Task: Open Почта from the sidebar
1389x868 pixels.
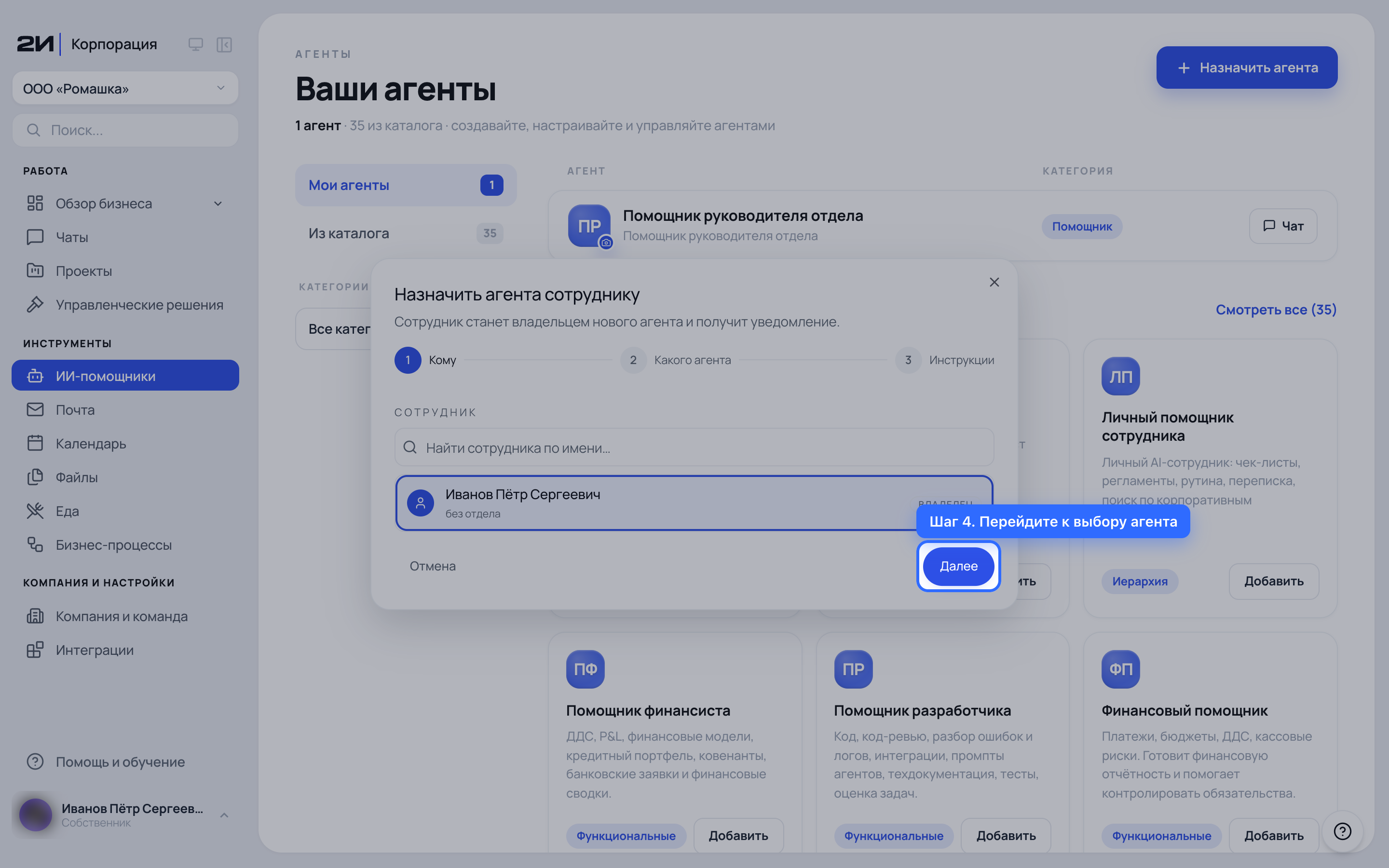Action: [x=125, y=409]
